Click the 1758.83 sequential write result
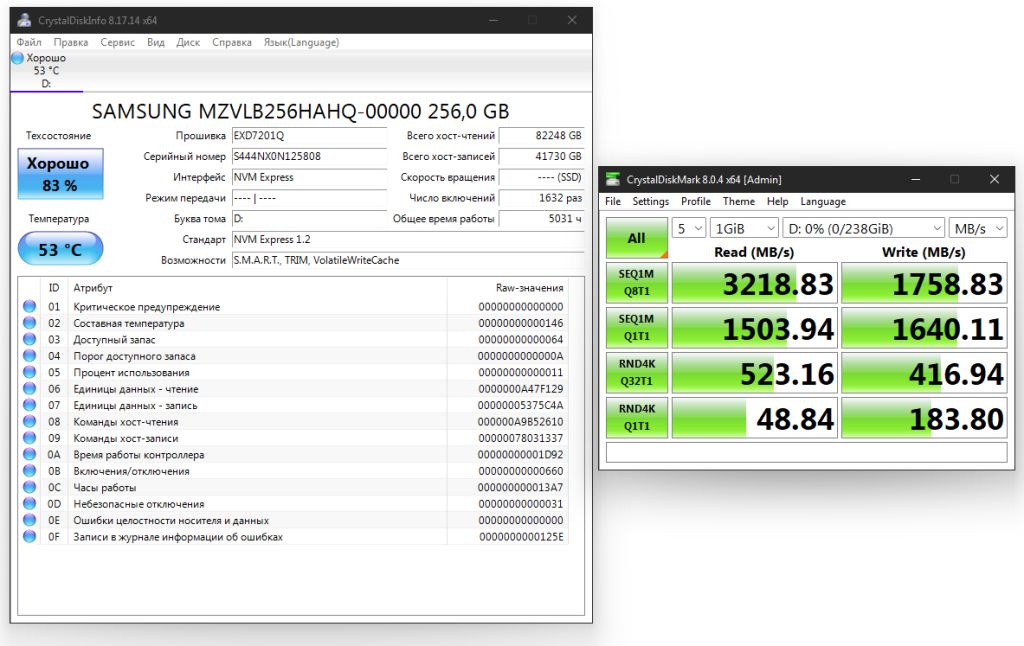The image size is (1024, 646). click(x=924, y=283)
